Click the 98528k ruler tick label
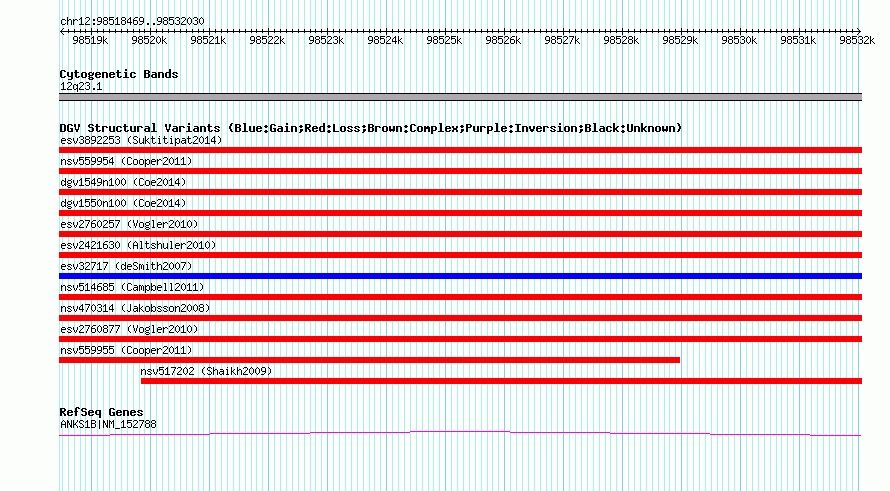 pos(622,40)
